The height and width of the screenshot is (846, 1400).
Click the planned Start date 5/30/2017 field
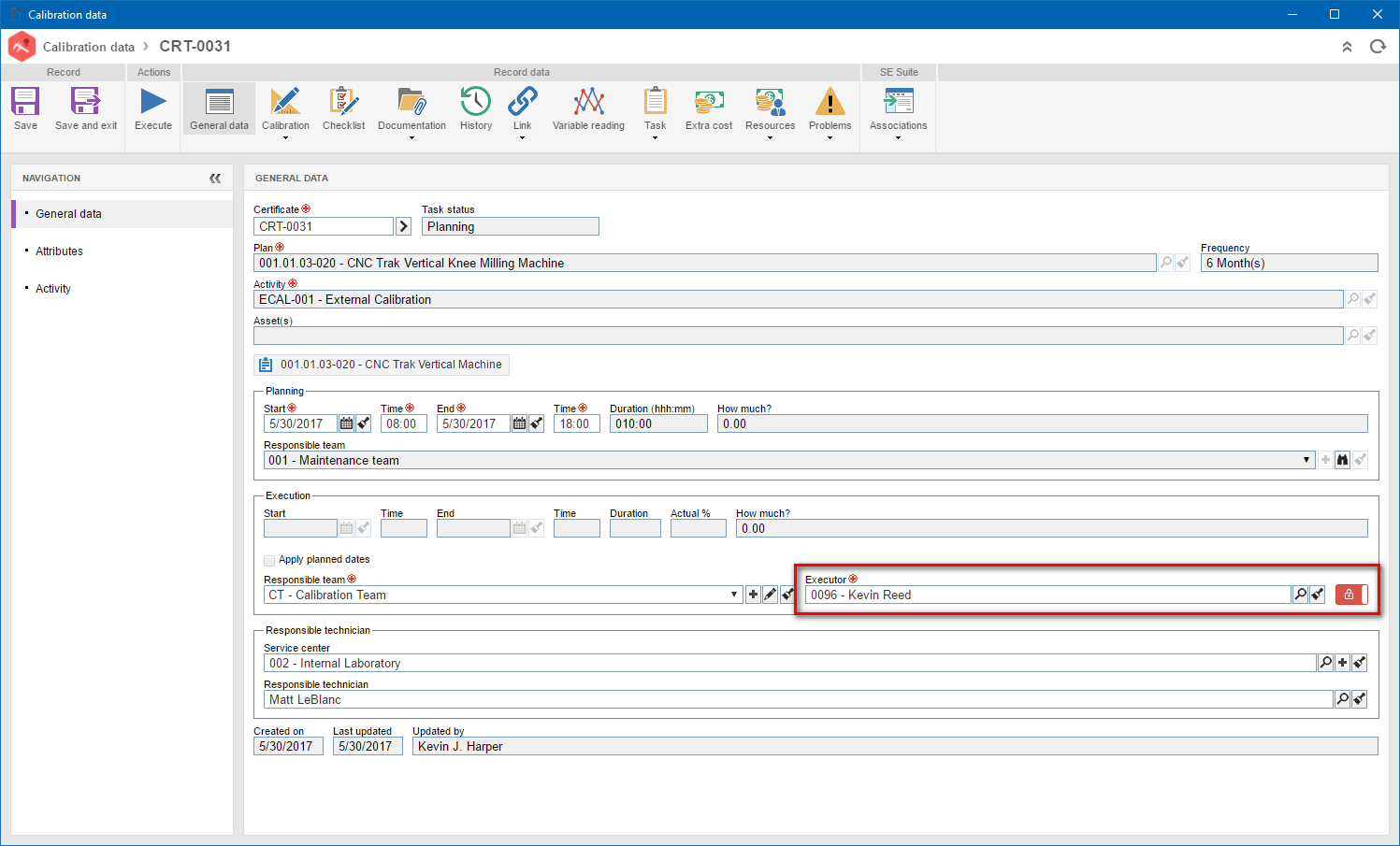tap(300, 423)
